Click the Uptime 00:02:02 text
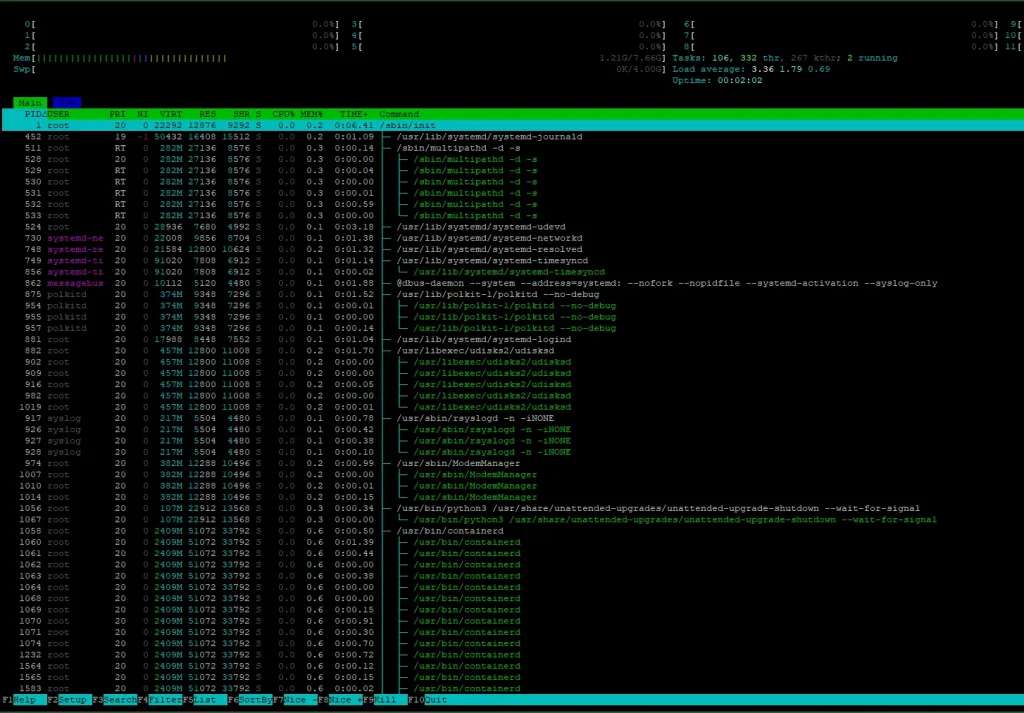Image resolution: width=1024 pixels, height=713 pixels. coord(717,80)
